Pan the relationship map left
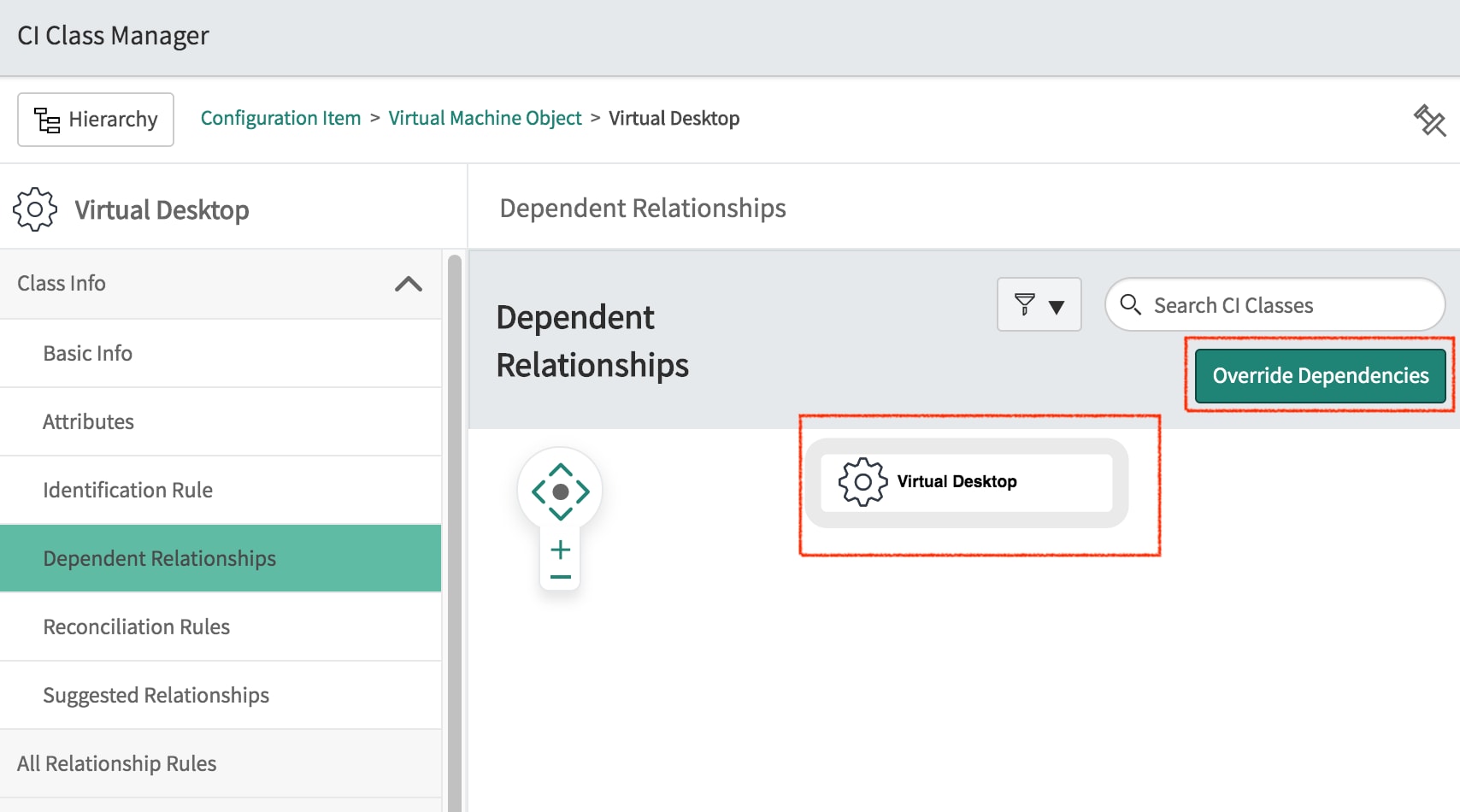 [539, 491]
